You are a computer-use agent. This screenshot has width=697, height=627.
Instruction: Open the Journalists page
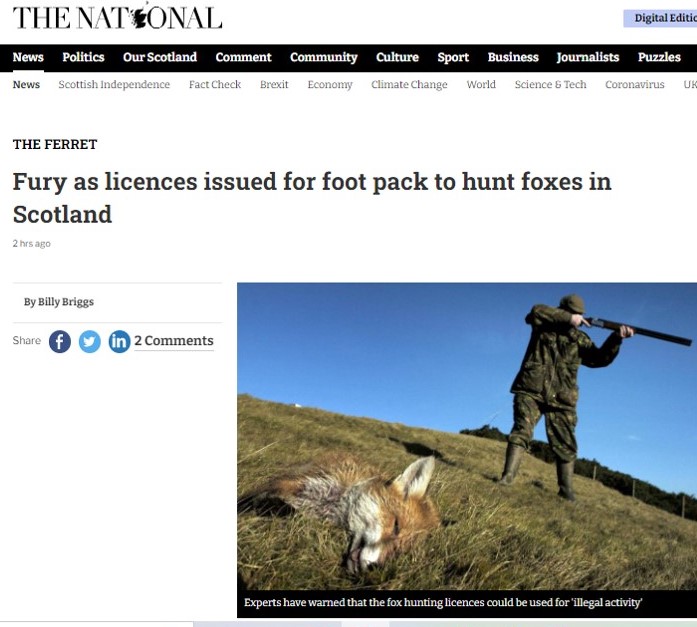pos(588,57)
